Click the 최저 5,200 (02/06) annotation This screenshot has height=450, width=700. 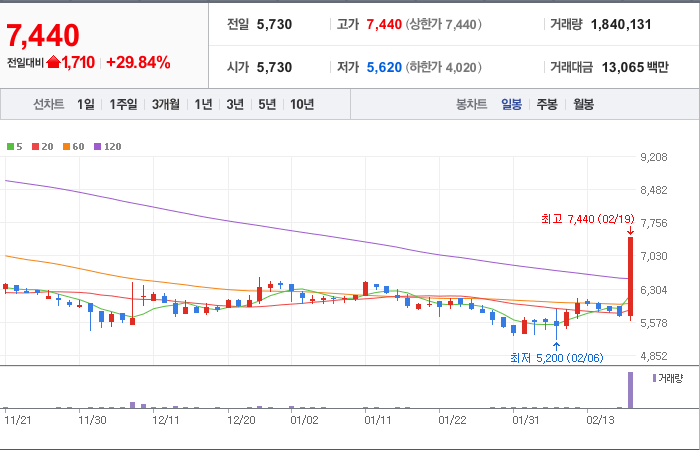(557, 358)
